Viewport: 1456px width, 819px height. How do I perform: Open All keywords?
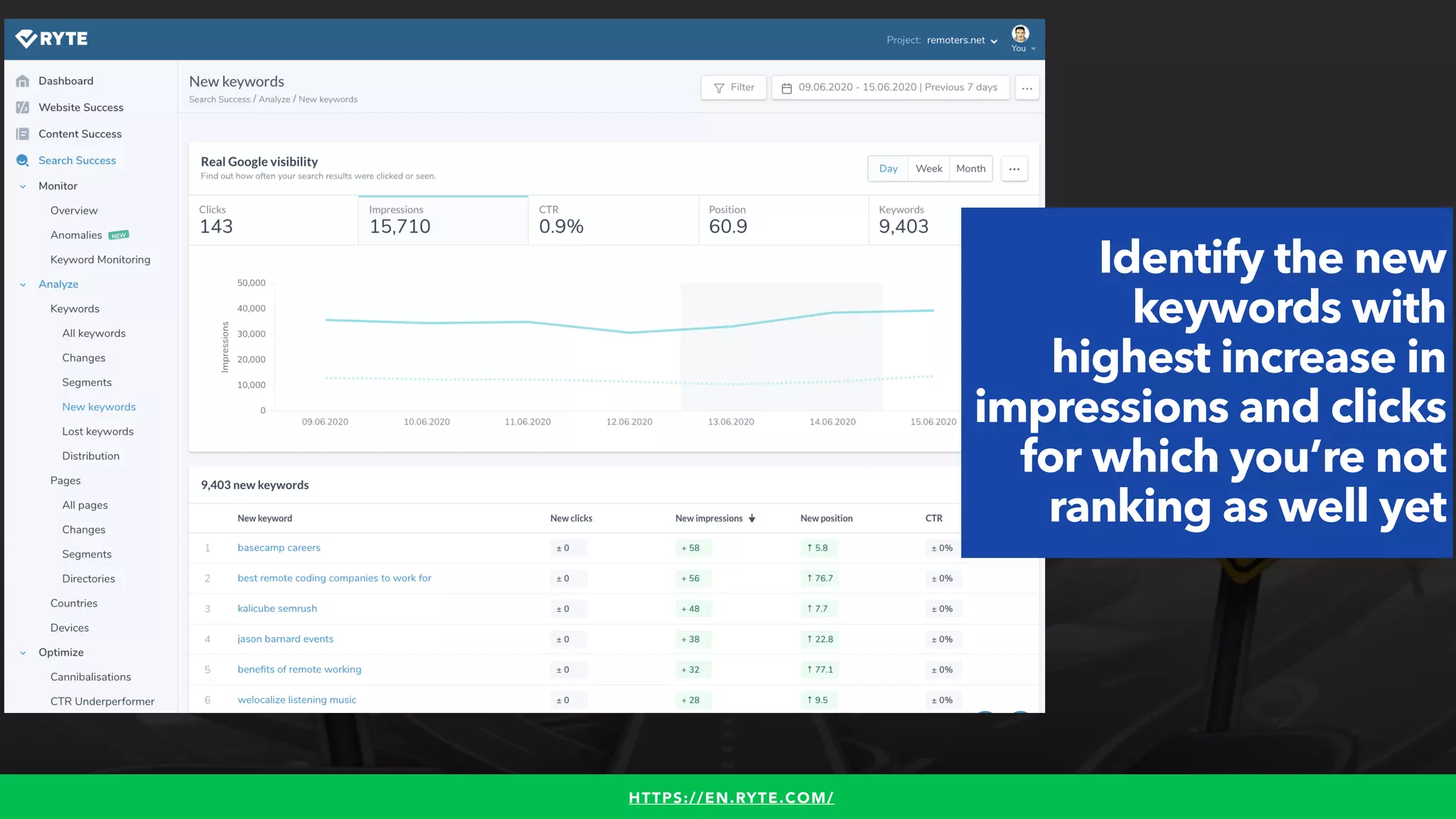pyautogui.click(x=94, y=333)
